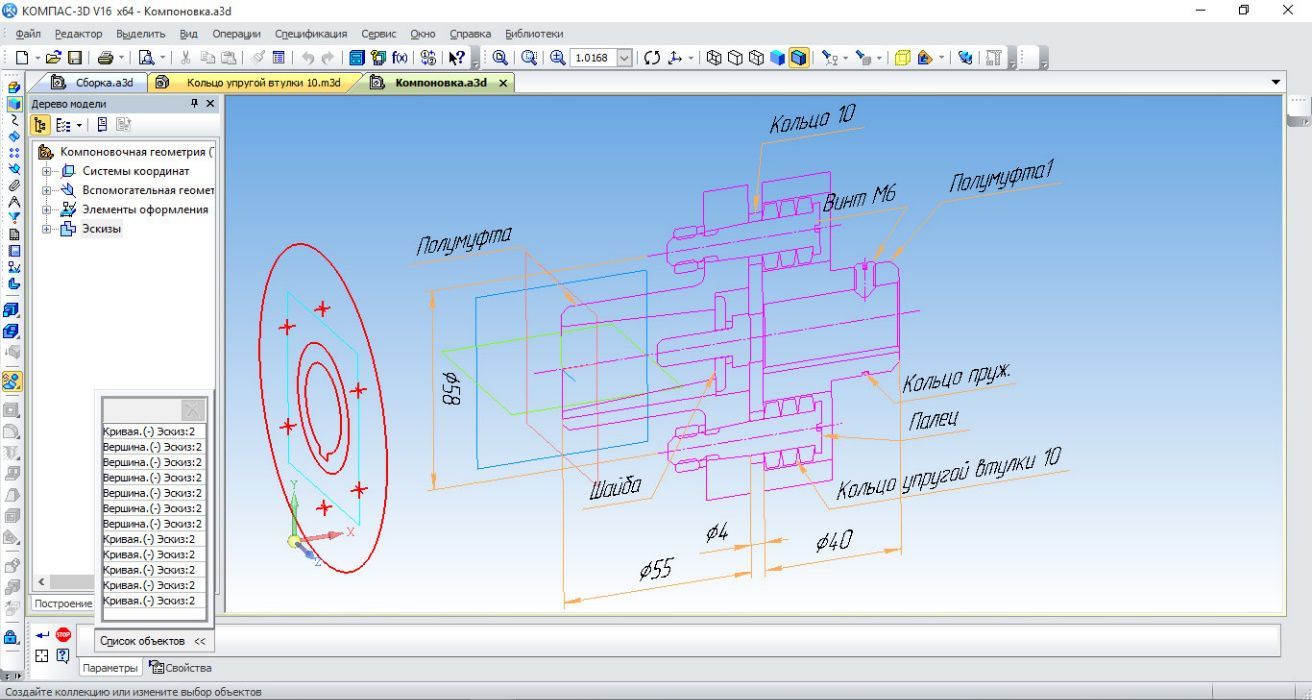Viewport: 1312px width, 700px height.
Task: Click the context help arrow-question icon
Action: pyautogui.click(x=457, y=58)
